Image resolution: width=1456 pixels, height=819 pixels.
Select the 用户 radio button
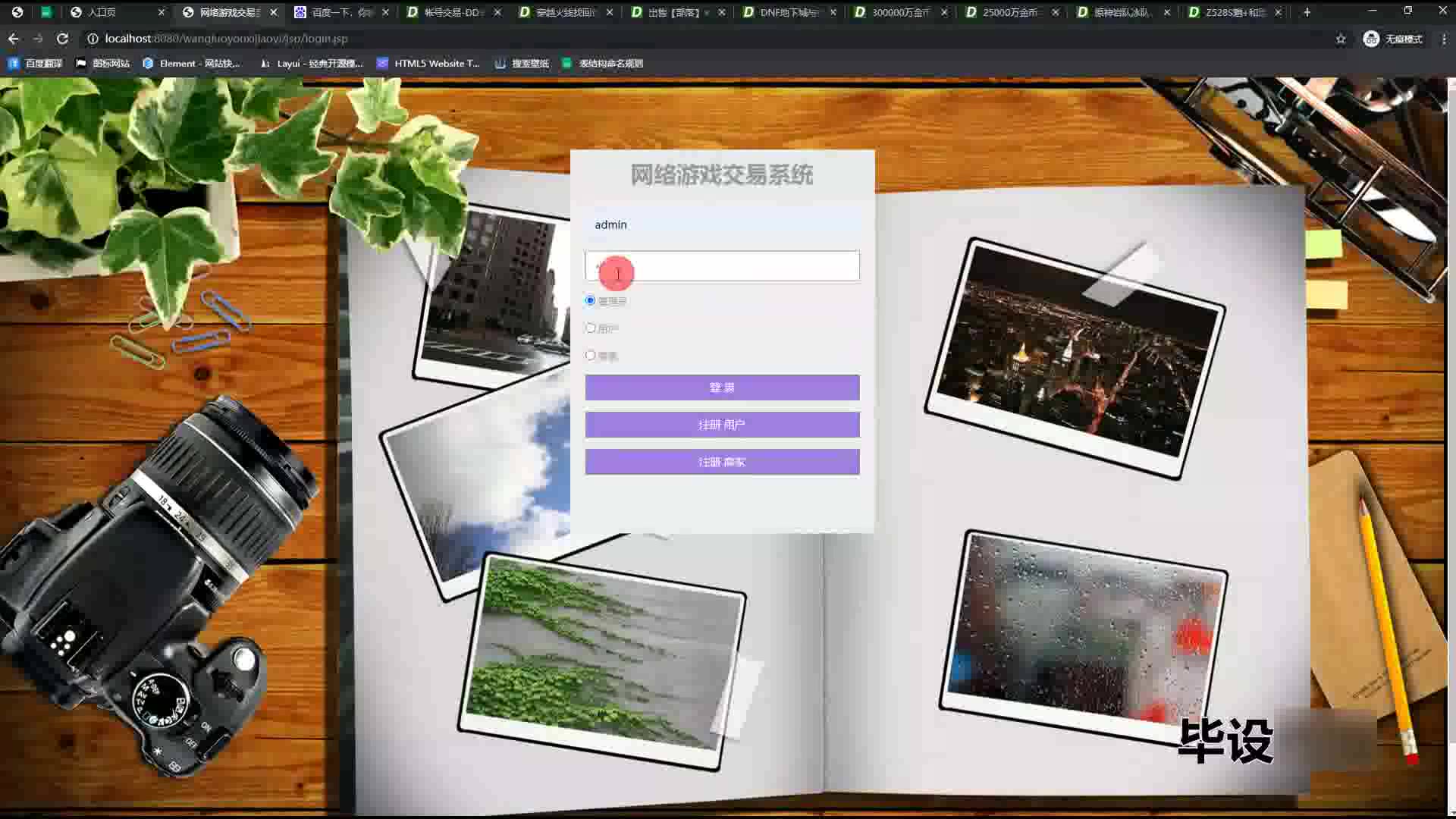click(x=591, y=328)
